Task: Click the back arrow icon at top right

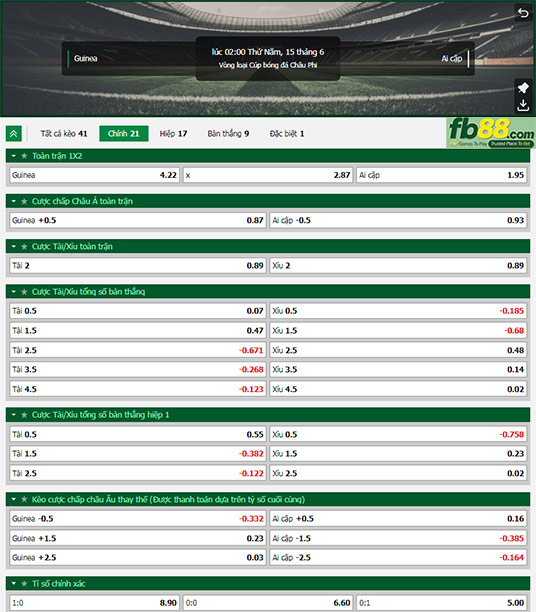Action: coord(523,13)
